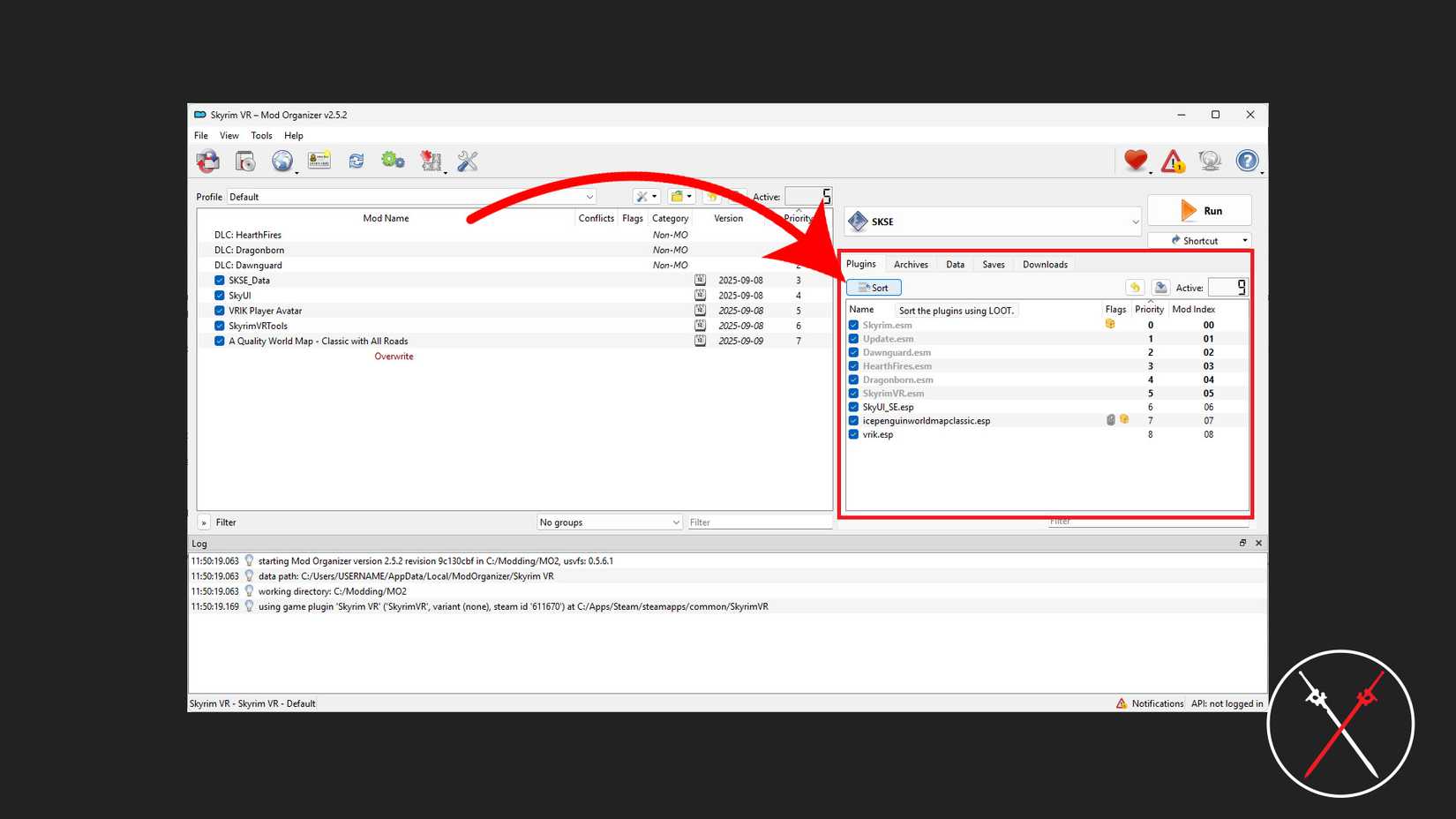The width and height of the screenshot is (1456, 819).
Task: Open the SKSE executable dropdown
Action: point(993,222)
